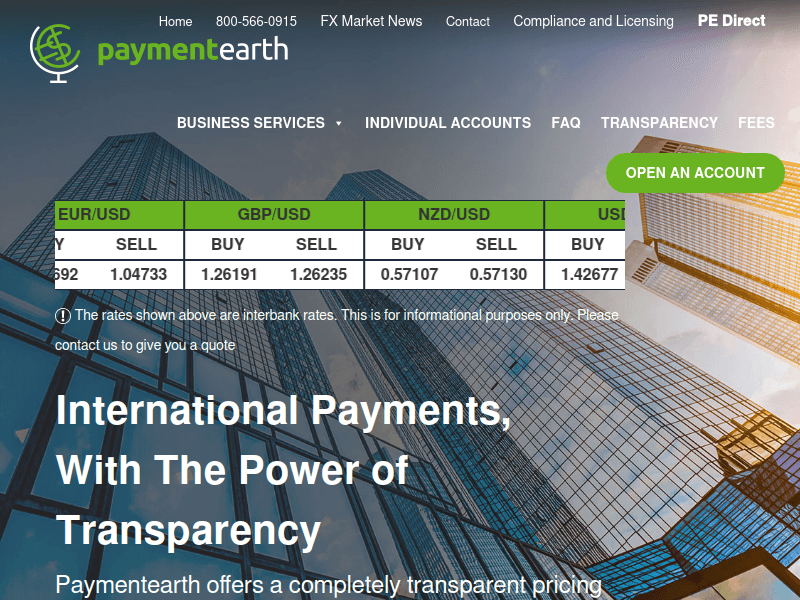Open the TRANSPARENCY page from the navigation
Image resolution: width=800 pixels, height=600 pixels.
[x=659, y=123]
